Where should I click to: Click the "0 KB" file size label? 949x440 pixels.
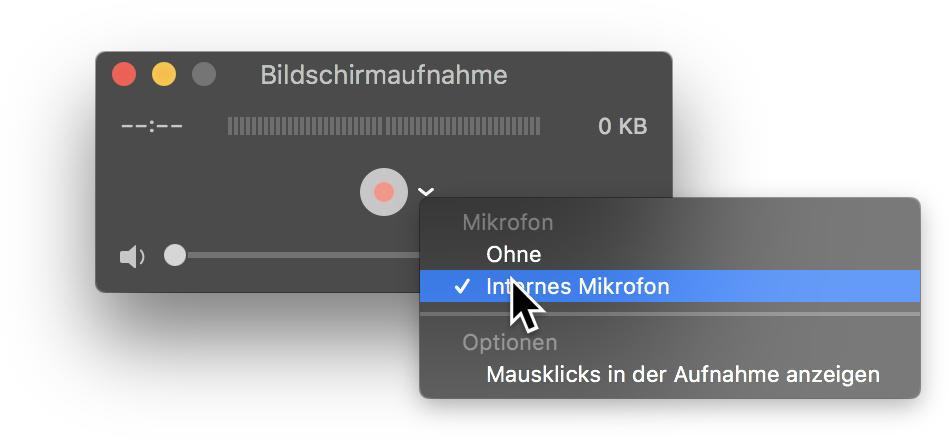point(623,126)
